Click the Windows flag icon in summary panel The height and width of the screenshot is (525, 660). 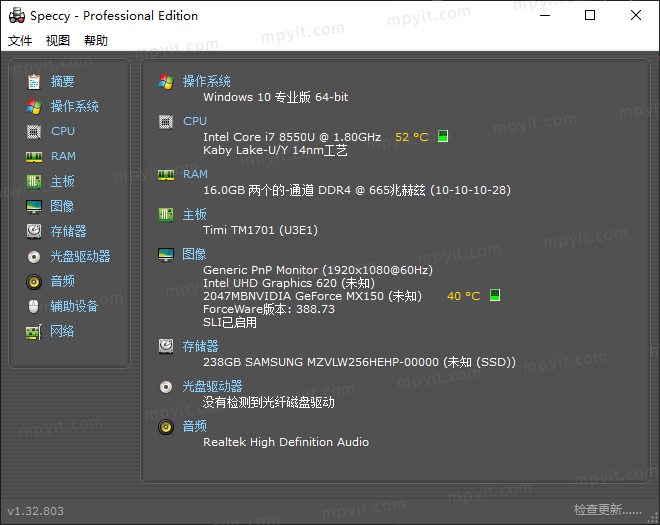pos(166,82)
